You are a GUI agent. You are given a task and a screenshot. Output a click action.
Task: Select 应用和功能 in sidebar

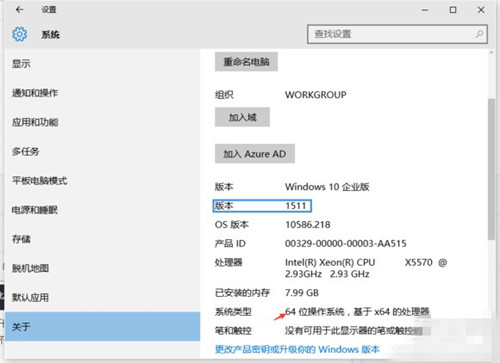[x=35, y=122]
